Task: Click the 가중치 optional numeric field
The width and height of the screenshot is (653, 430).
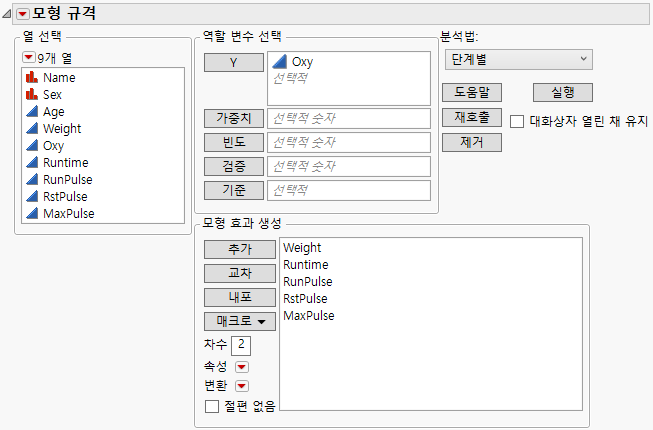Action: point(349,119)
